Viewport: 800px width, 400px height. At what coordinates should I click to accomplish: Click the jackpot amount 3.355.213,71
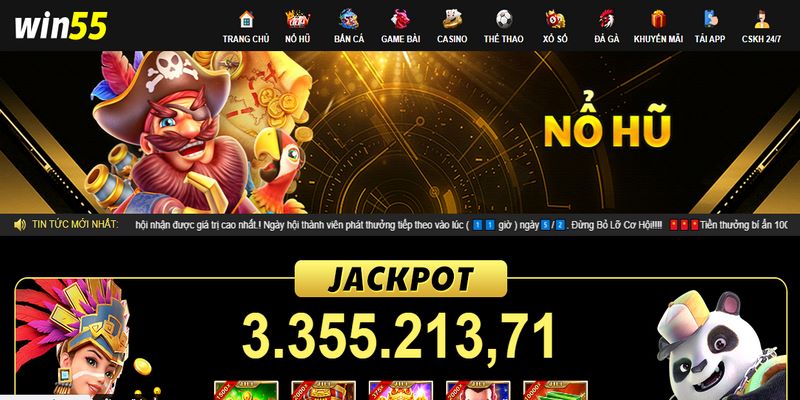point(398,336)
